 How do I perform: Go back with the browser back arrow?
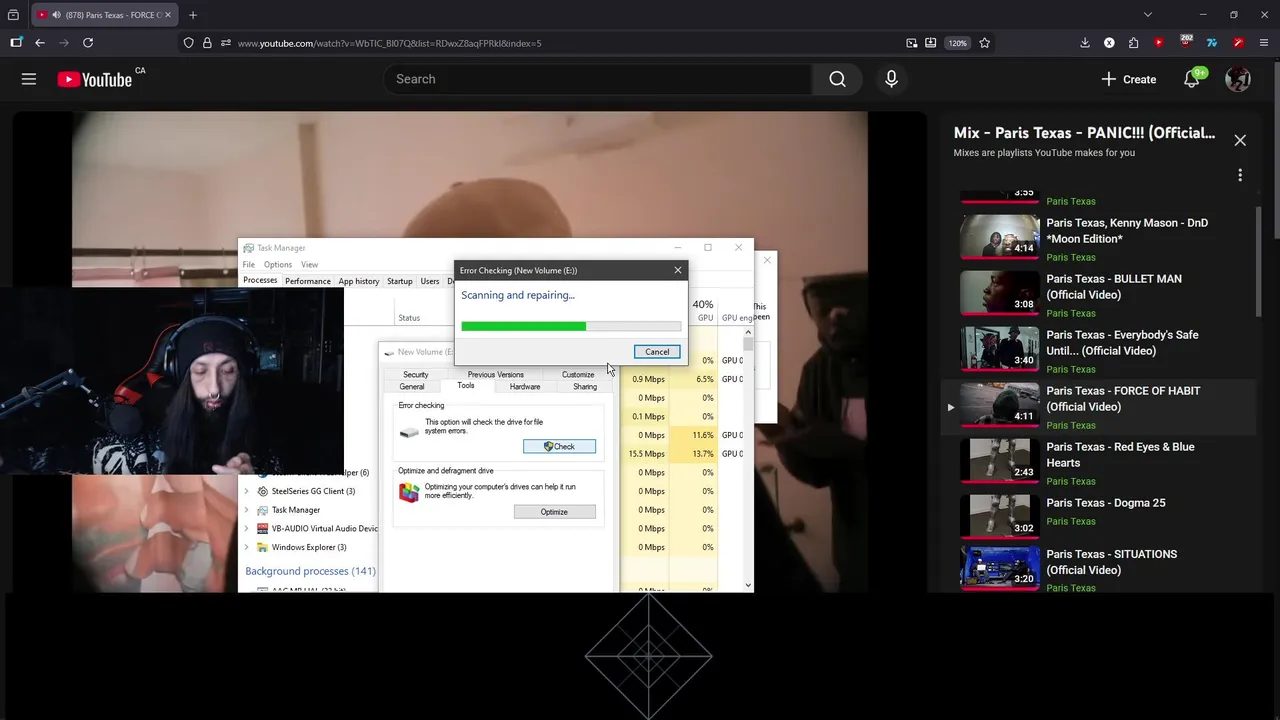click(40, 43)
